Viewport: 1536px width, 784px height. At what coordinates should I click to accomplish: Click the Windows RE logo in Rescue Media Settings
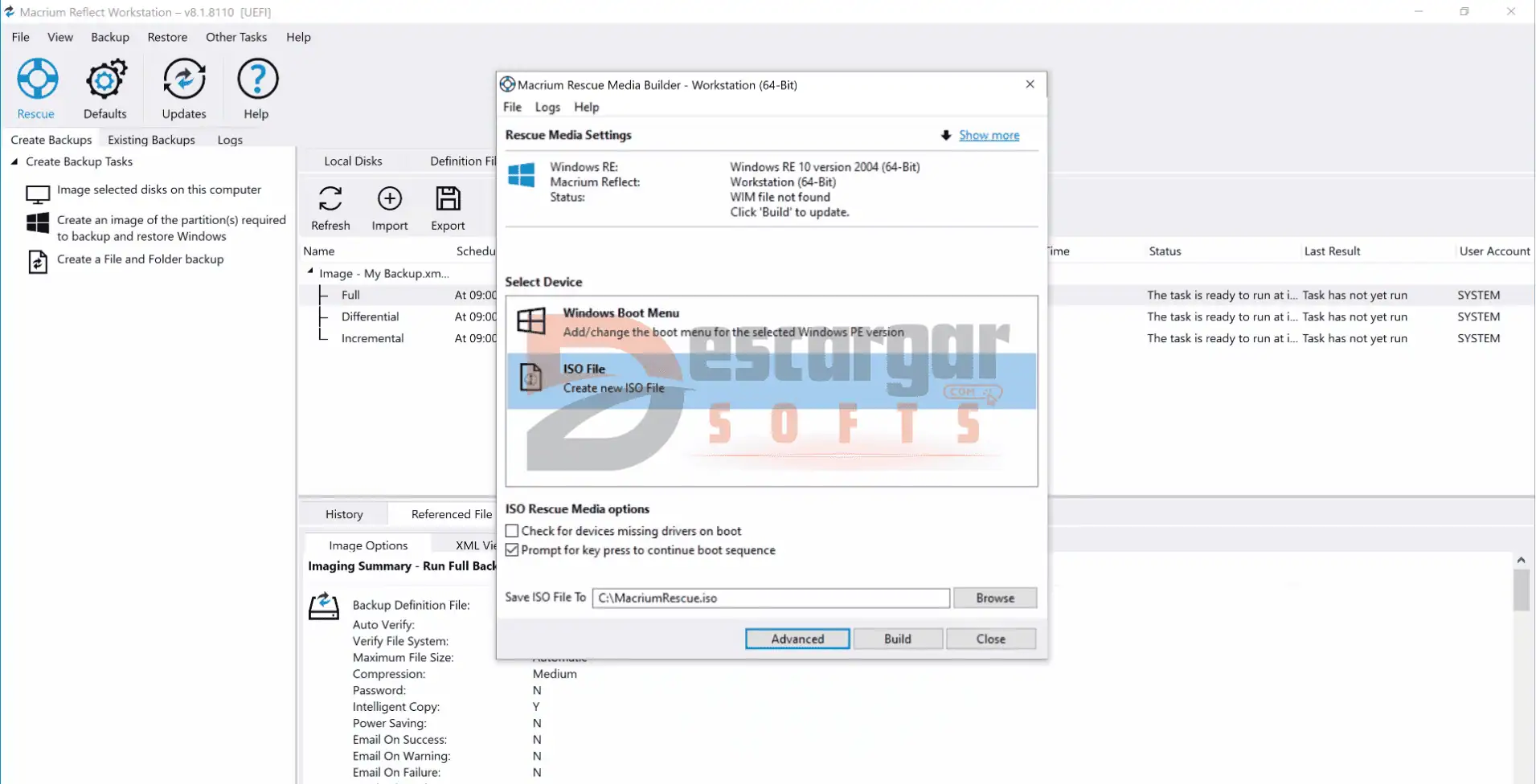tap(522, 175)
